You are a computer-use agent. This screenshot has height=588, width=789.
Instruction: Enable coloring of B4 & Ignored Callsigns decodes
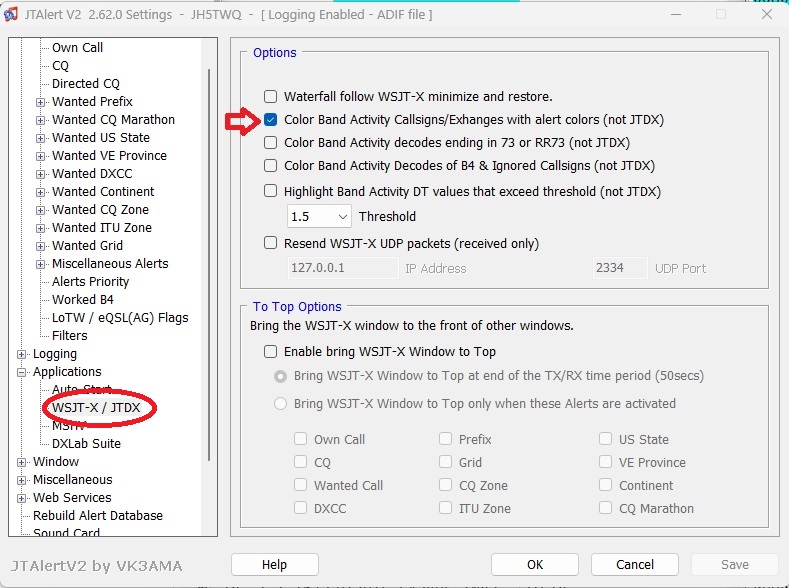pos(271,165)
